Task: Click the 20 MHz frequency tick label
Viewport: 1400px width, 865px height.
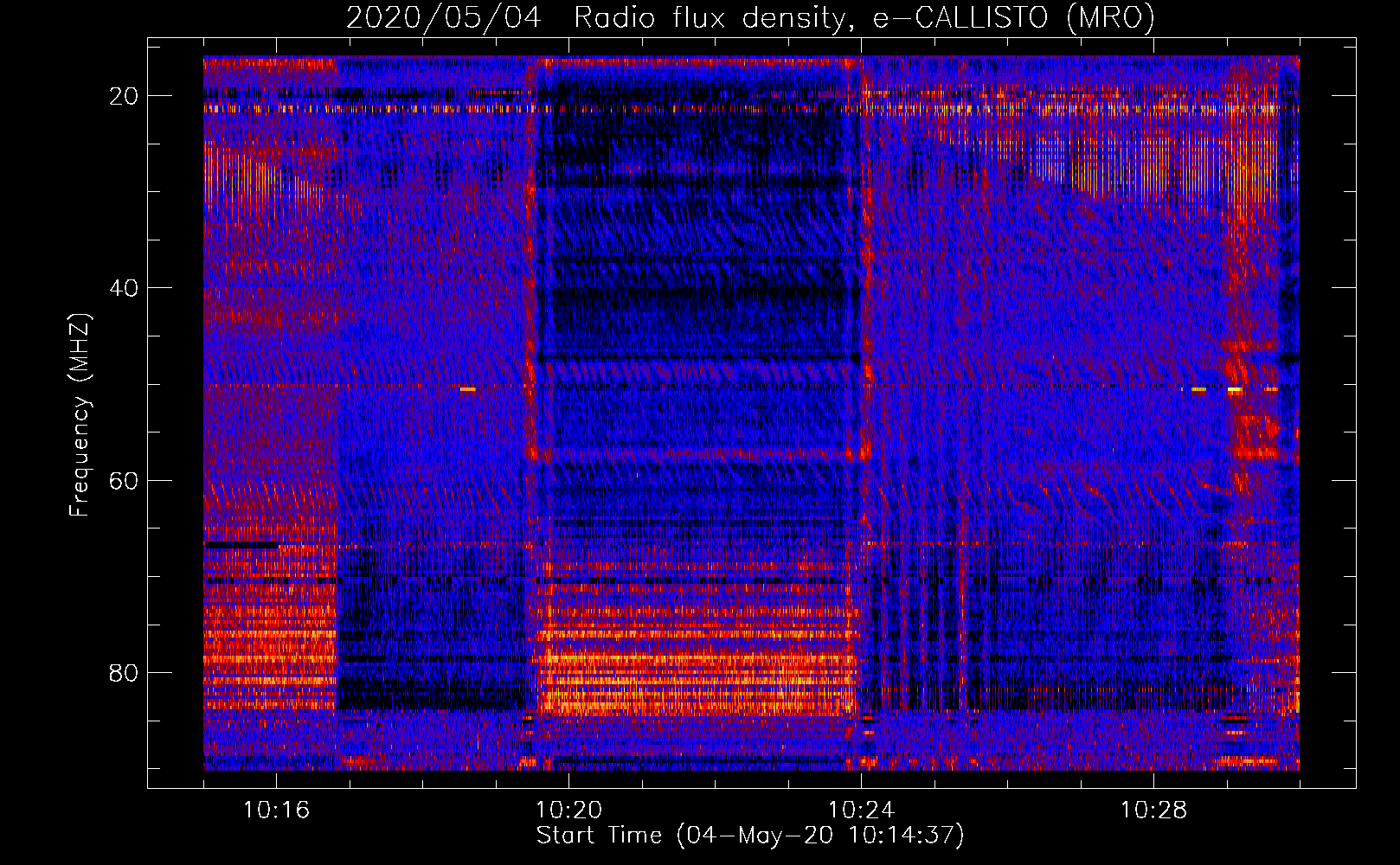Action: coord(125,96)
